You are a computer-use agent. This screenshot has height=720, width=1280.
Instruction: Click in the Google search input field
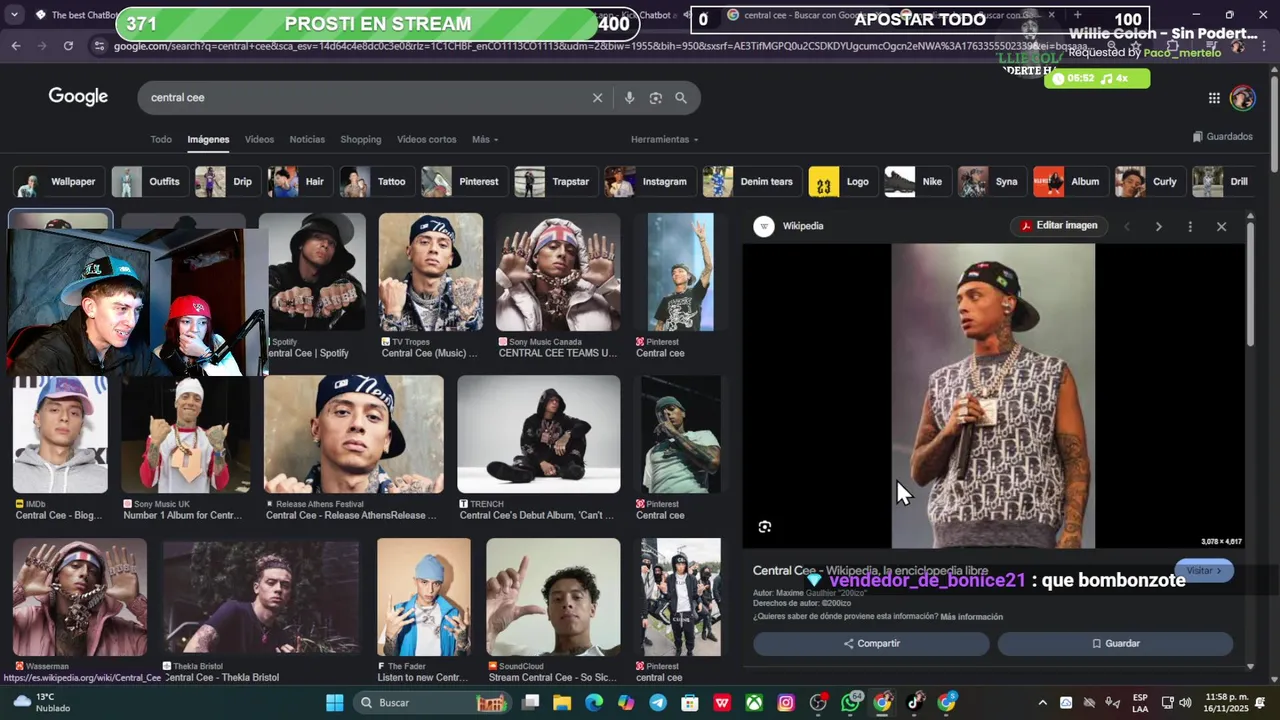tap(365, 98)
